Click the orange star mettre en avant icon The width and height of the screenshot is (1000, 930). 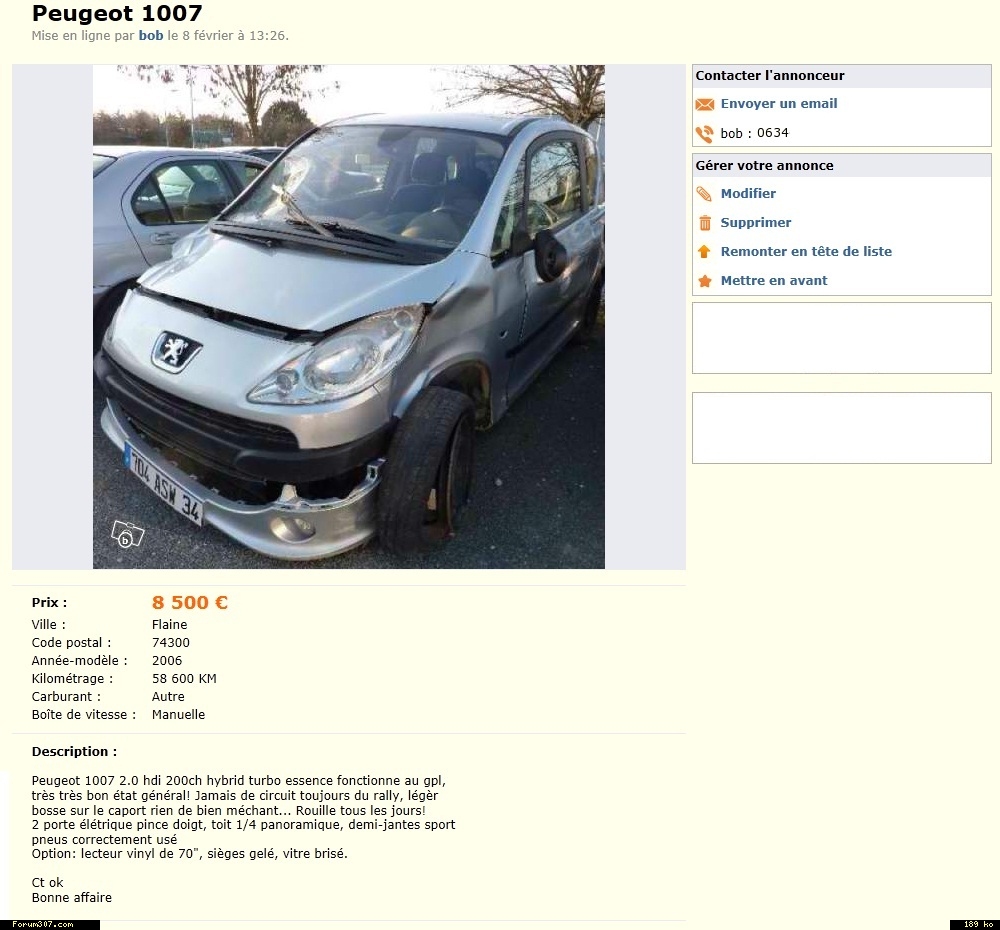pyautogui.click(x=705, y=281)
